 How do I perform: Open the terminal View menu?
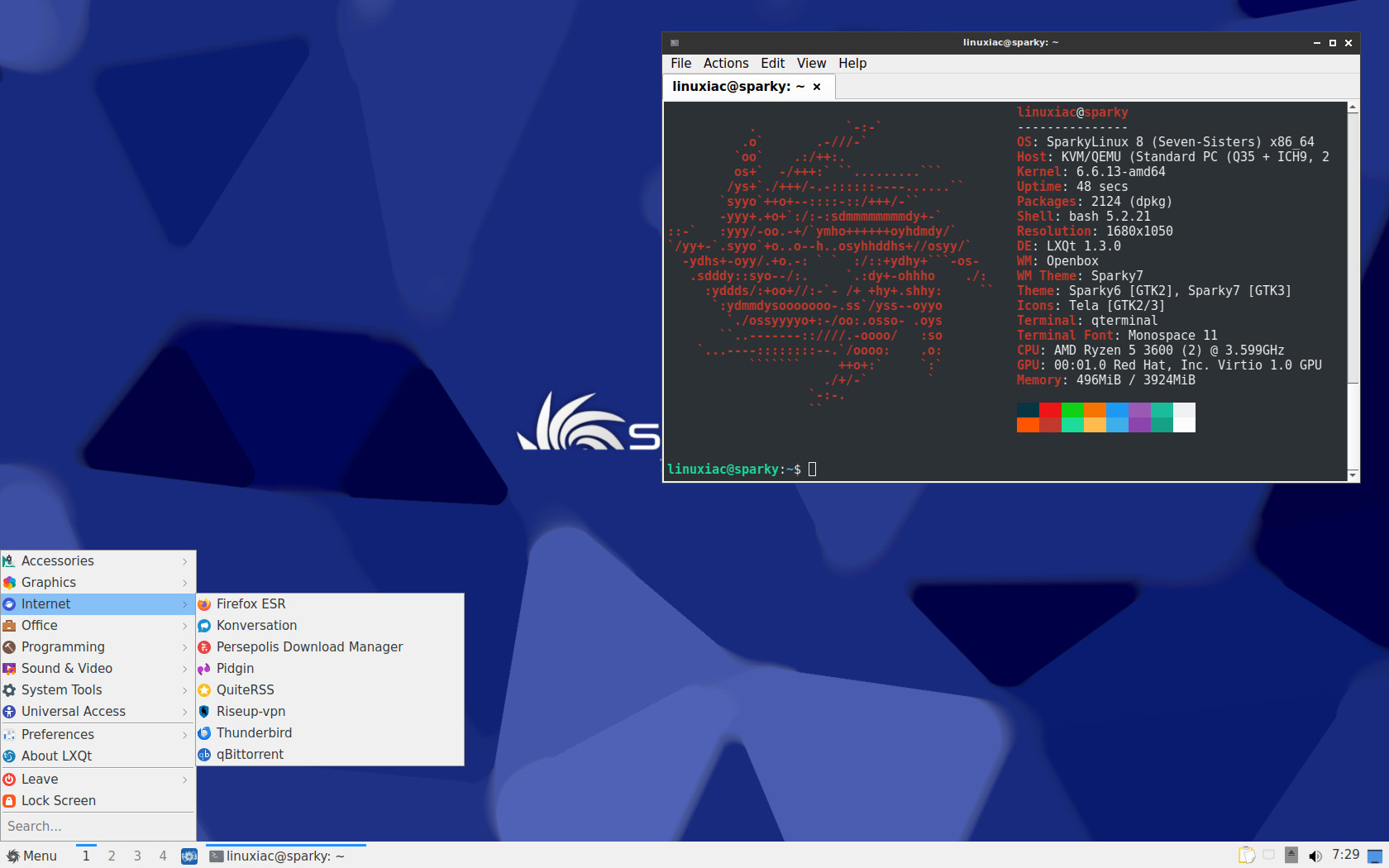pyautogui.click(x=811, y=64)
